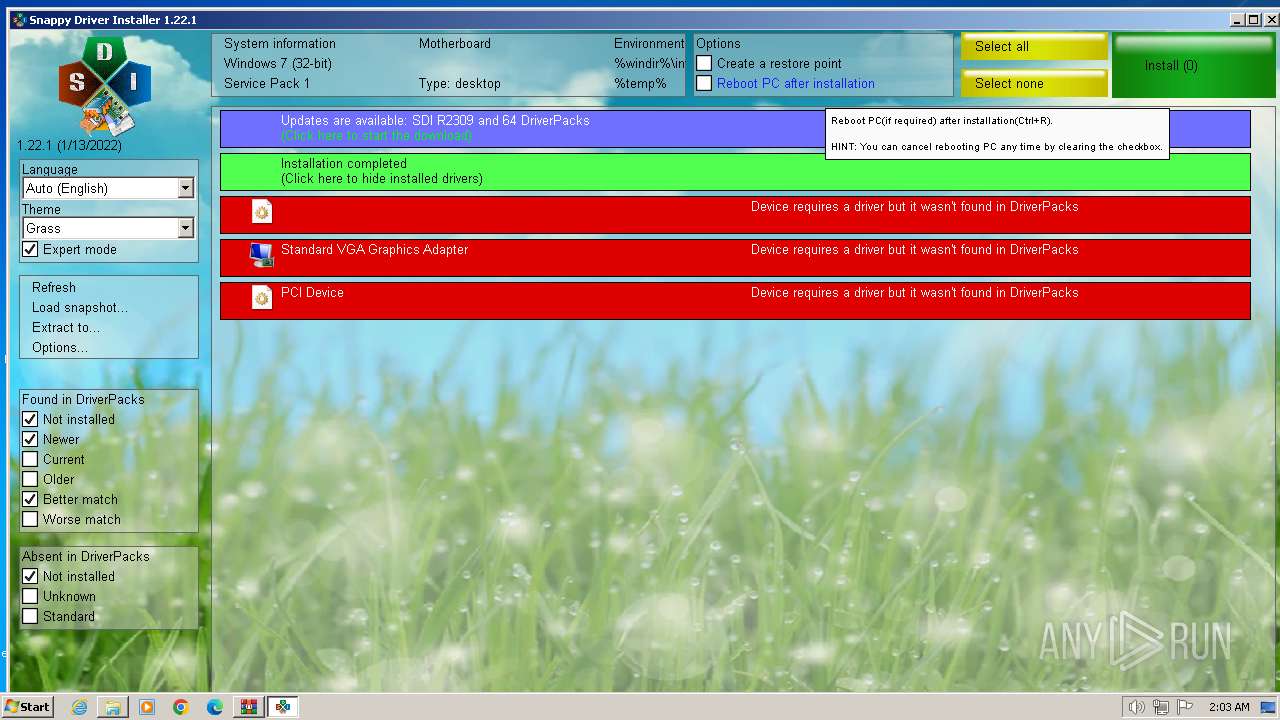Click the Reboot PC after installation link

(x=796, y=83)
